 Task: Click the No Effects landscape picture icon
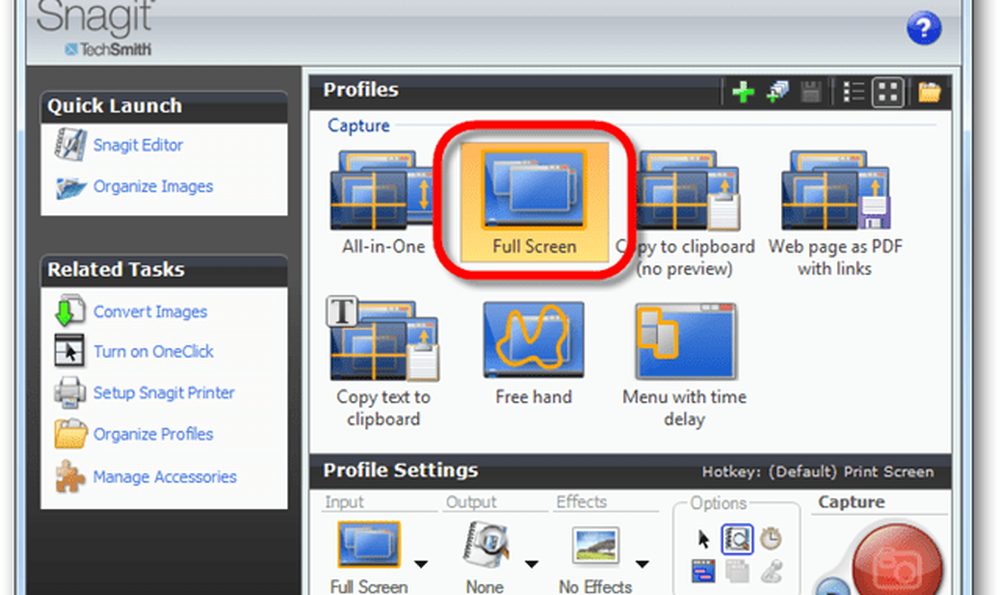click(595, 546)
